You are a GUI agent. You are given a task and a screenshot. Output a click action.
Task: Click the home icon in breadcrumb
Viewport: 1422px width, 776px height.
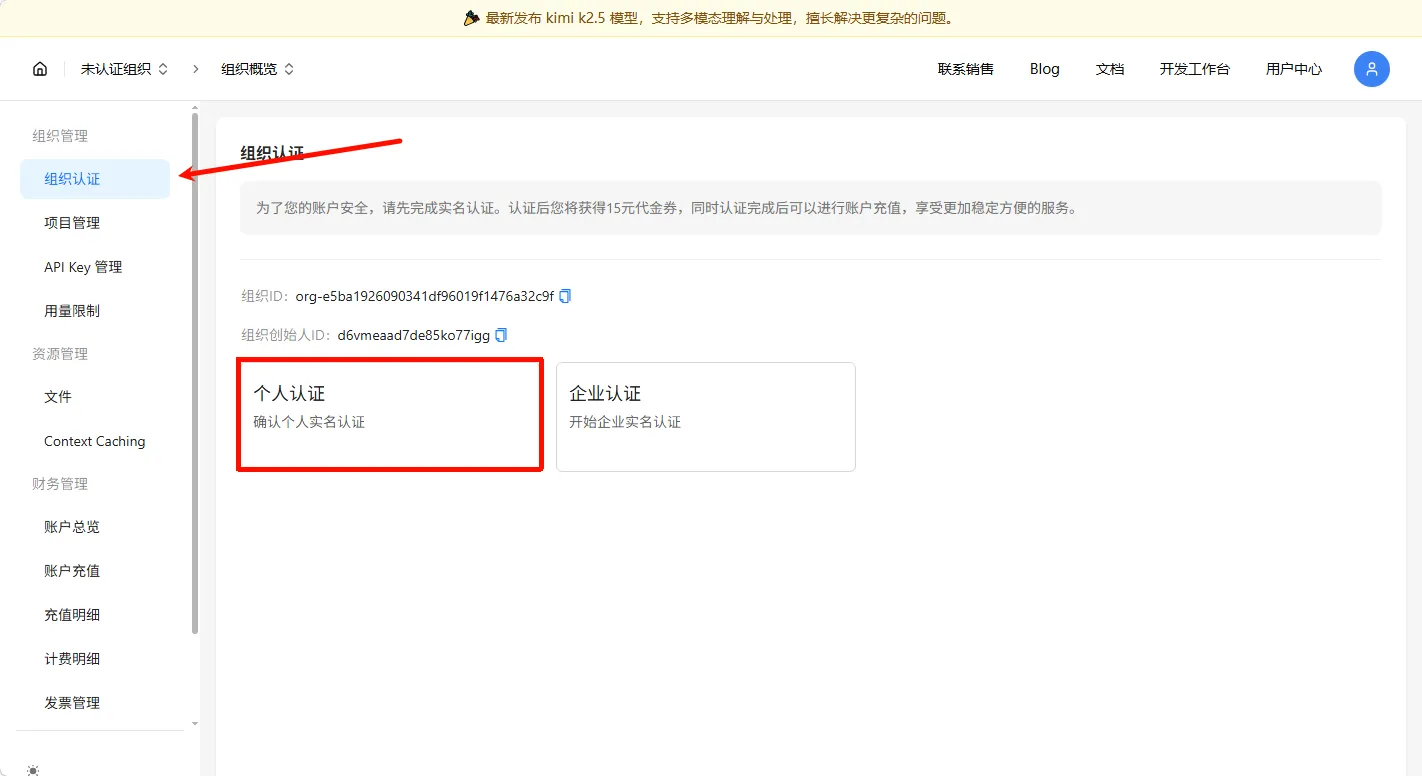click(x=40, y=69)
